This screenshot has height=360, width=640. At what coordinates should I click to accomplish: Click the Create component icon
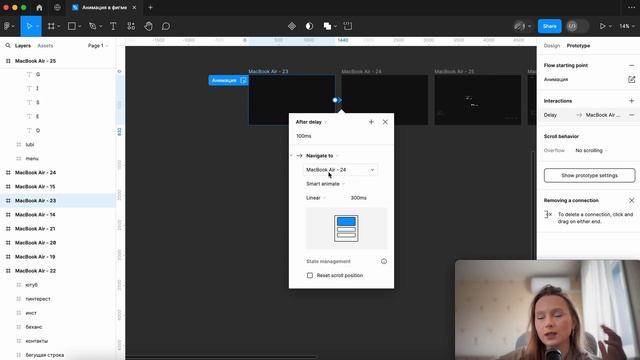[292, 26]
